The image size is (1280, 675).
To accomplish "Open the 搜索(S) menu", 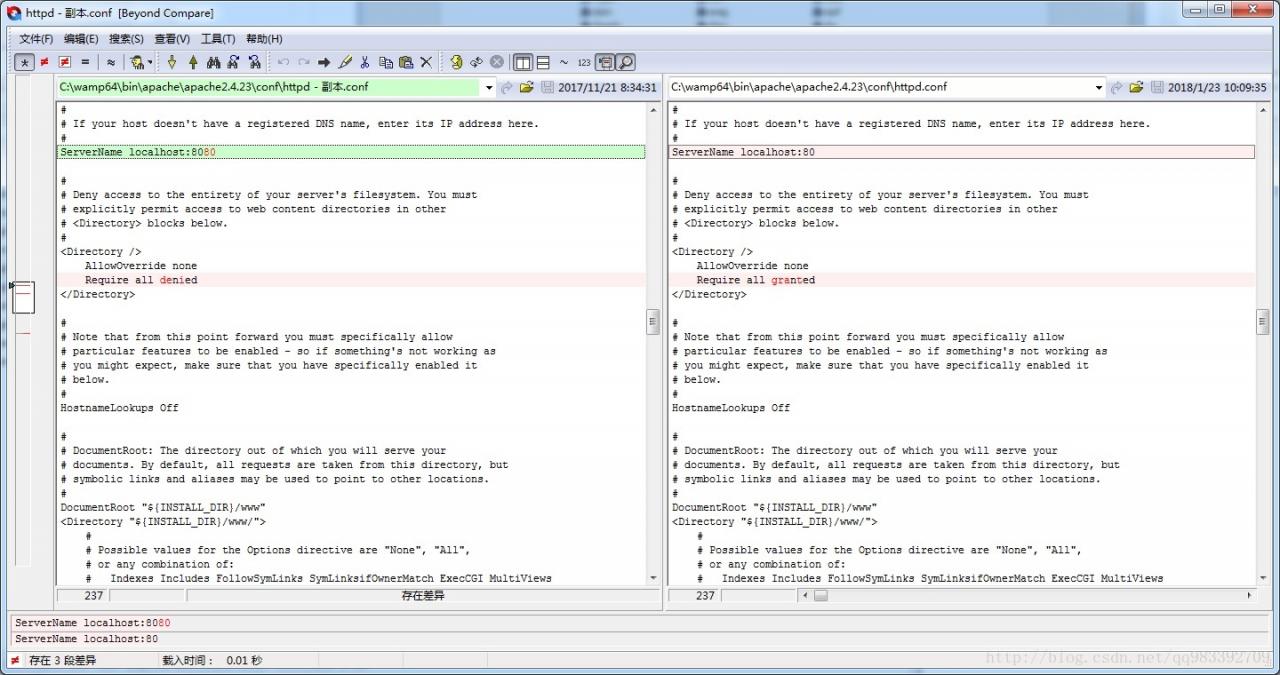I will click(126, 39).
